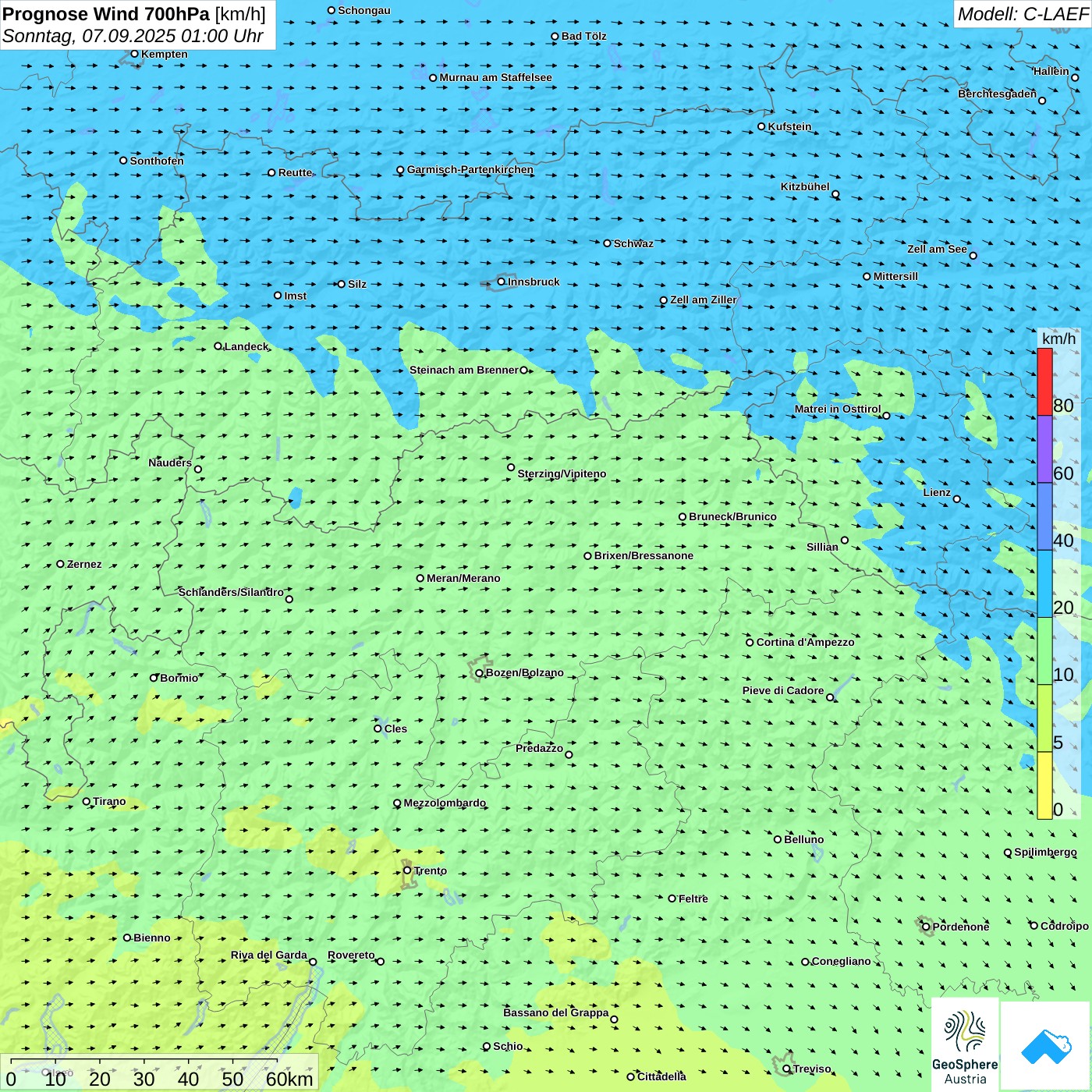Viewport: 1092px width, 1092px height.
Task: Click the 'Rovereto' label
Action: (x=351, y=955)
